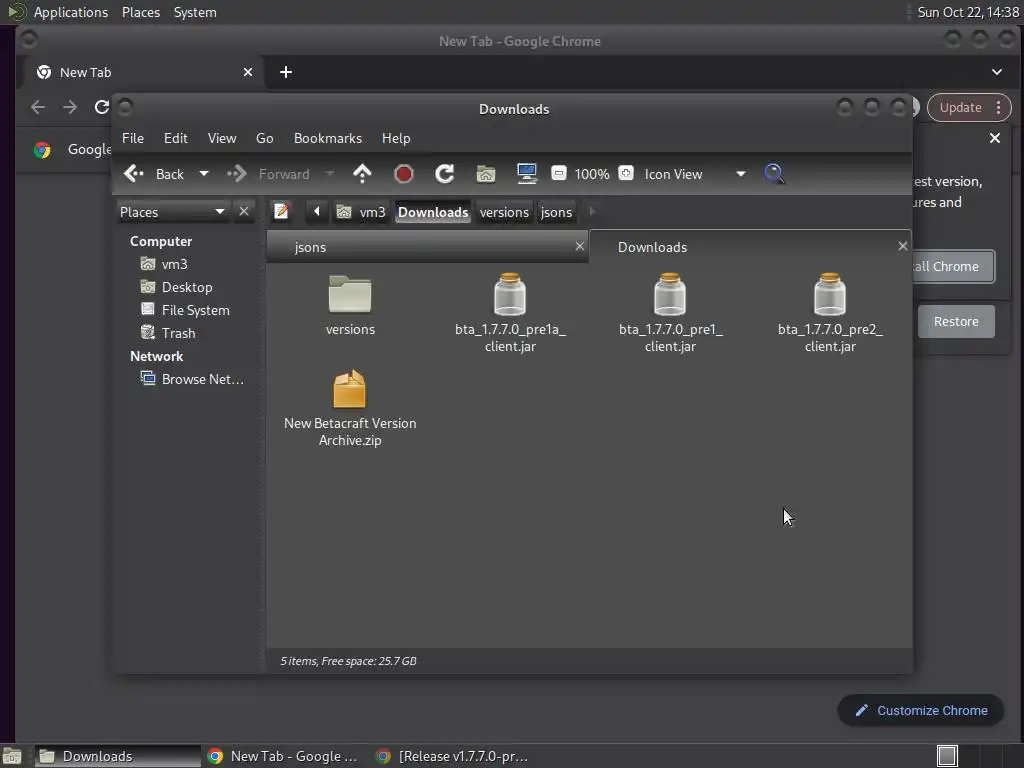
Task: Close the jsons tab
Action: pyautogui.click(x=579, y=246)
